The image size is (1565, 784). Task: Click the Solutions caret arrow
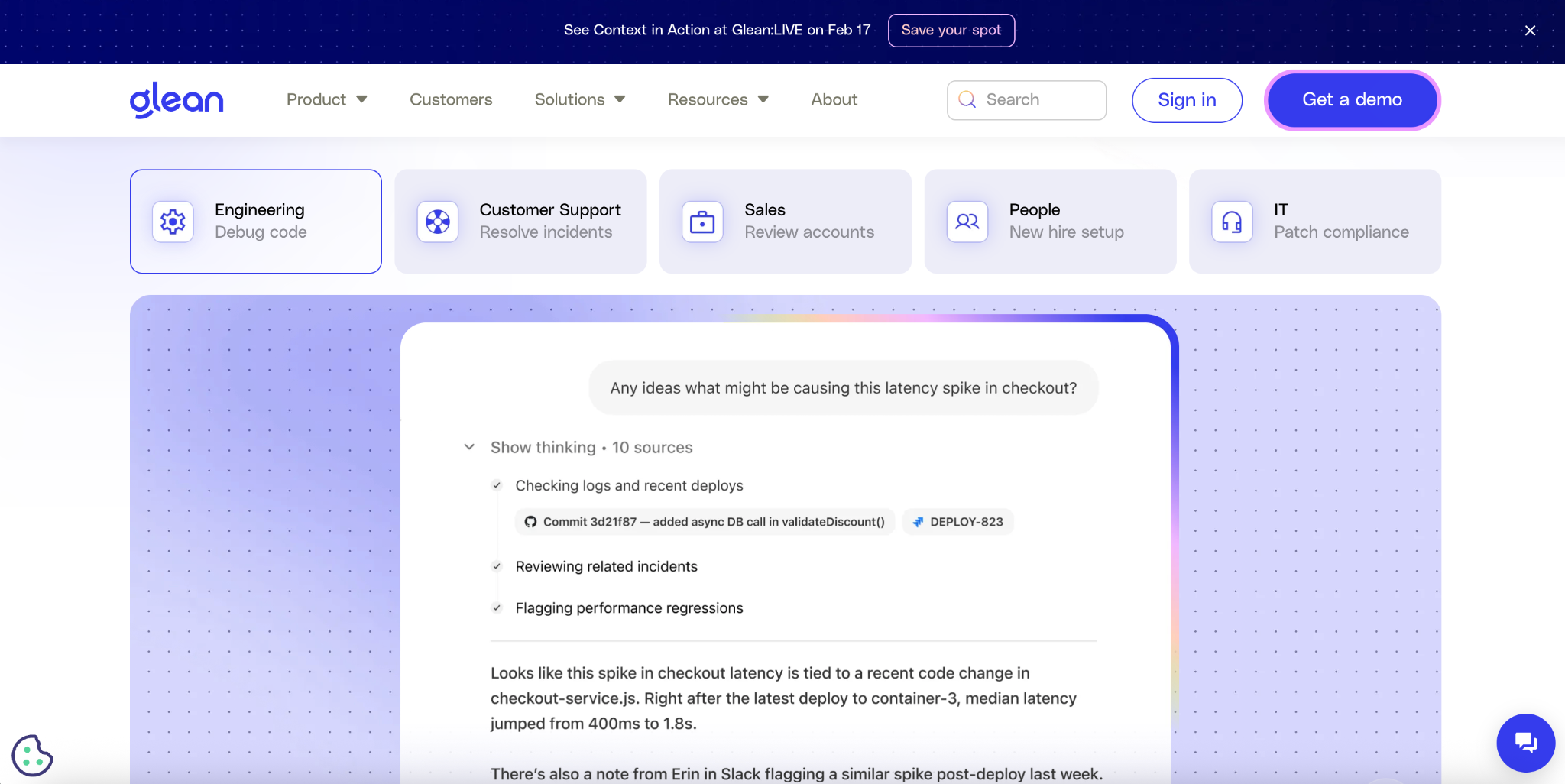(x=620, y=99)
